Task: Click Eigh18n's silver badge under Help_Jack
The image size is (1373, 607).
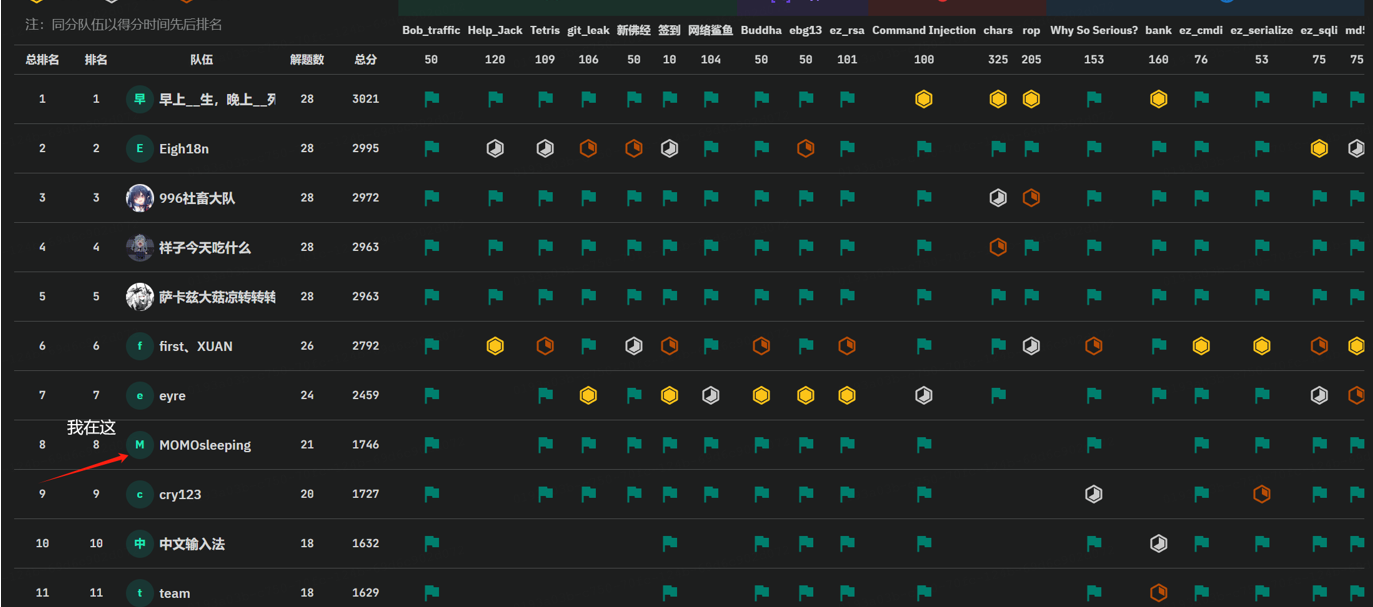Action: (495, 148)
